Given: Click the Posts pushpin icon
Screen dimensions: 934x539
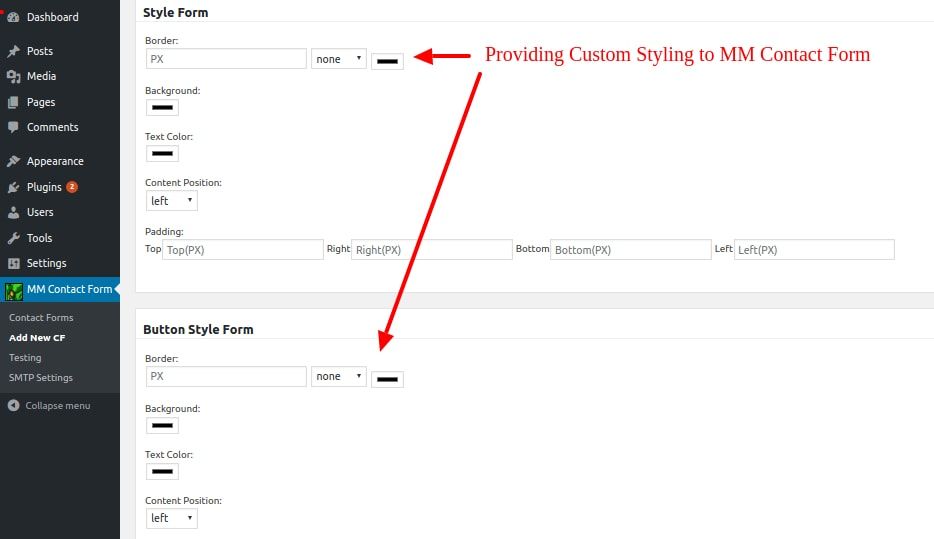Looking at the screenshot, I should click(13, 51).
